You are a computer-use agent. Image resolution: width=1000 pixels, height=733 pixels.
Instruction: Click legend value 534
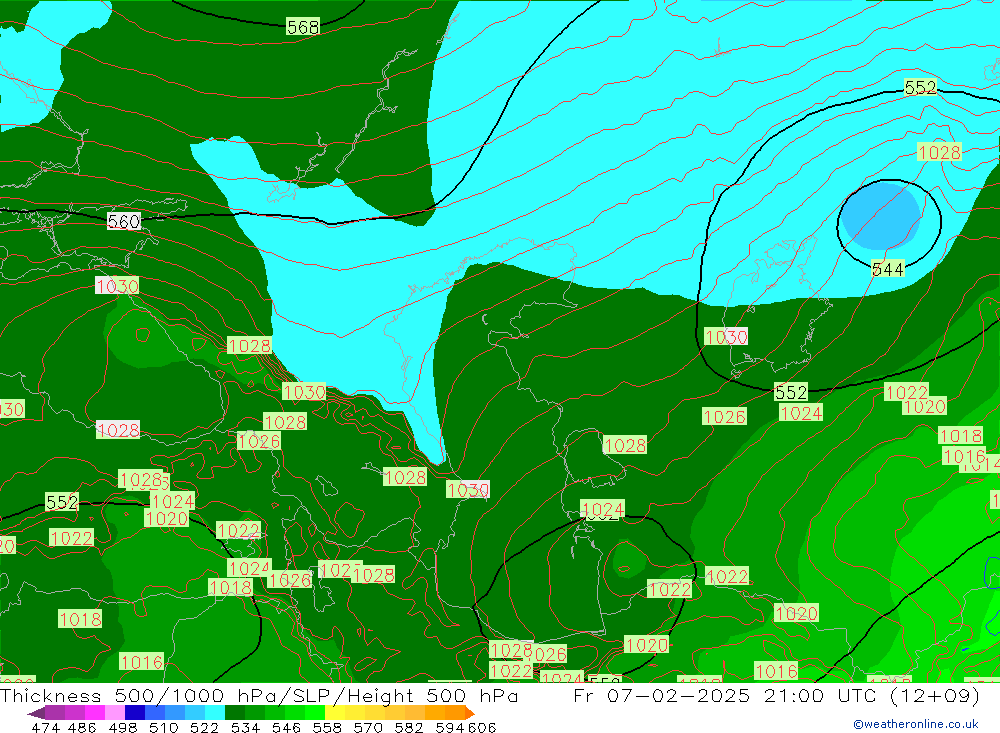pos(246,727)
